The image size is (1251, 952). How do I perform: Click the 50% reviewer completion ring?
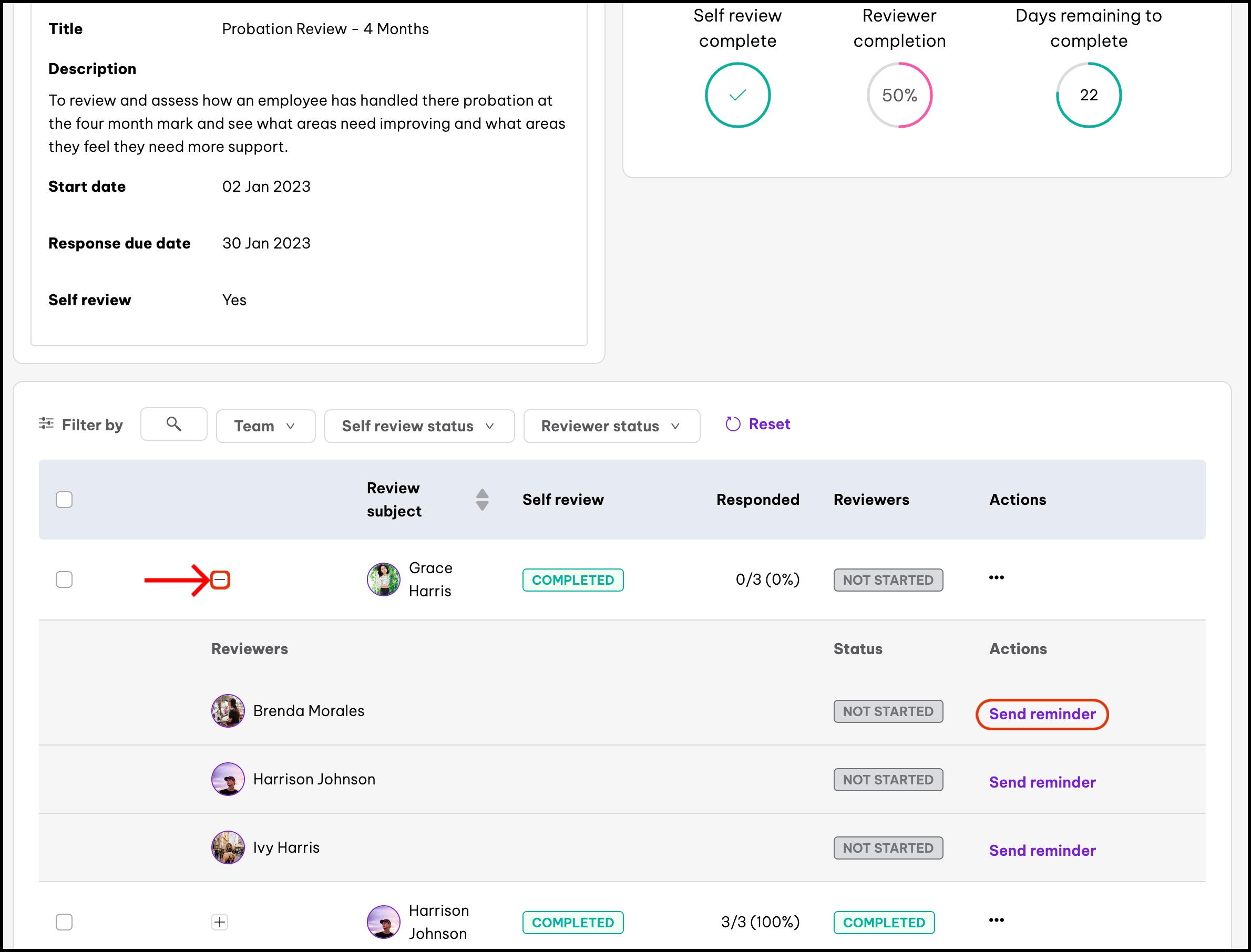(899, 95)
